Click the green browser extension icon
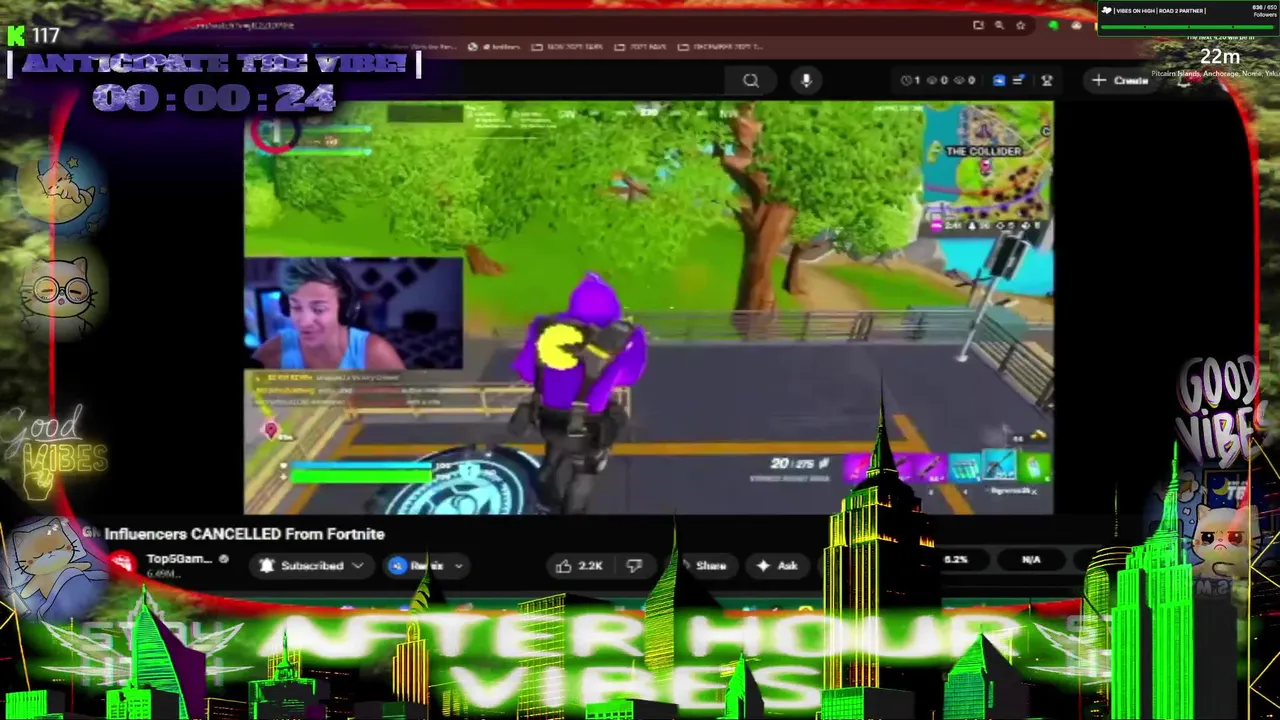 click(x=1053, y=25)
